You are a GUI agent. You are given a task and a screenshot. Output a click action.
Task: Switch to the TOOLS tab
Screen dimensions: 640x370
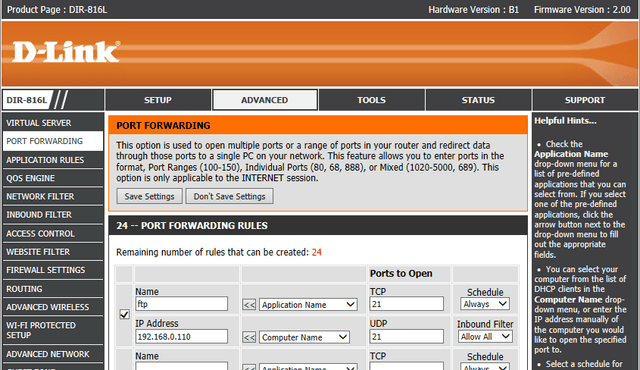[371, 100]
